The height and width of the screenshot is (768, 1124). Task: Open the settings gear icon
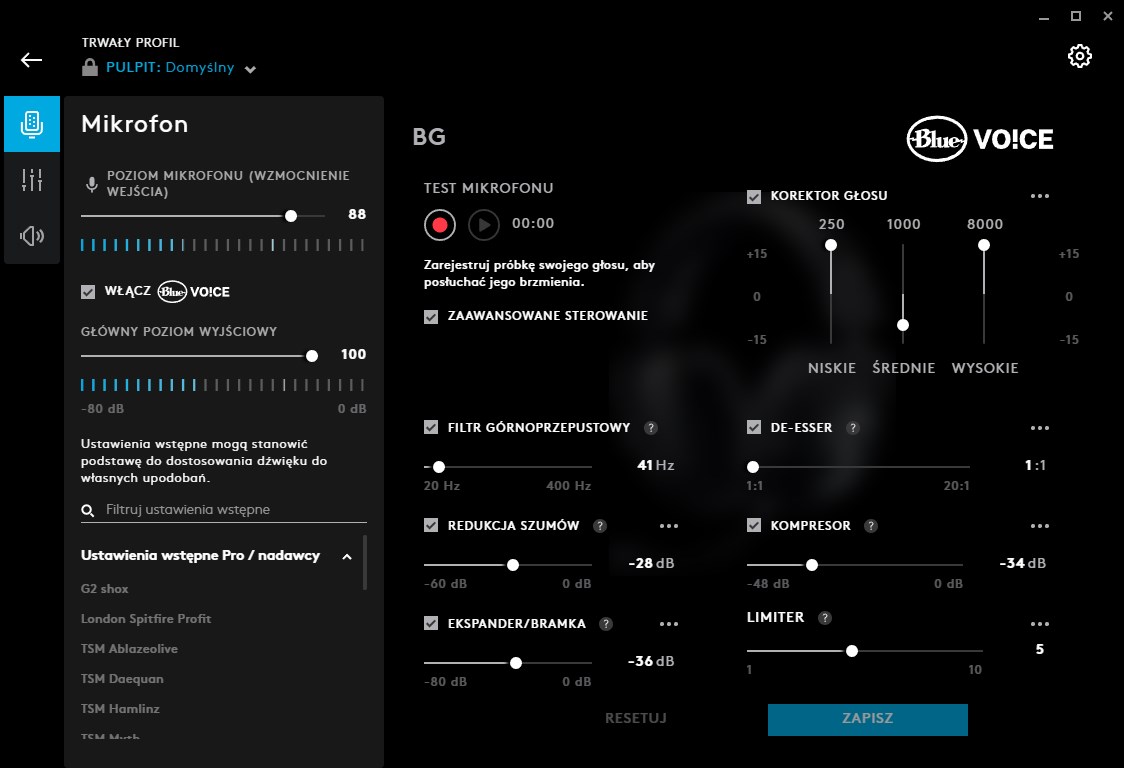(x=1079, y=56)
